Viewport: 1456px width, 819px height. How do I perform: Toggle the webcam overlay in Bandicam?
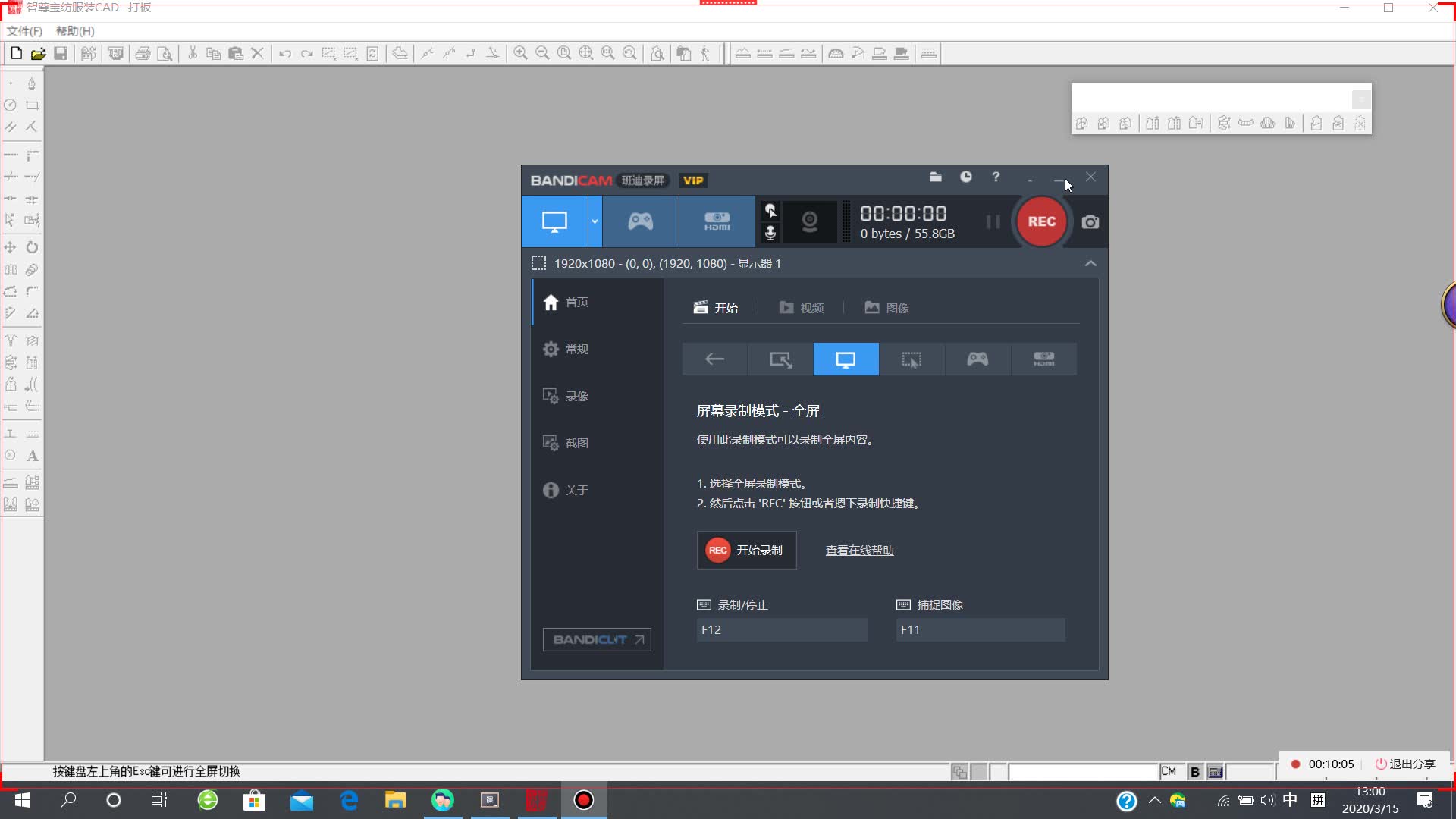(x=809, y=221)
